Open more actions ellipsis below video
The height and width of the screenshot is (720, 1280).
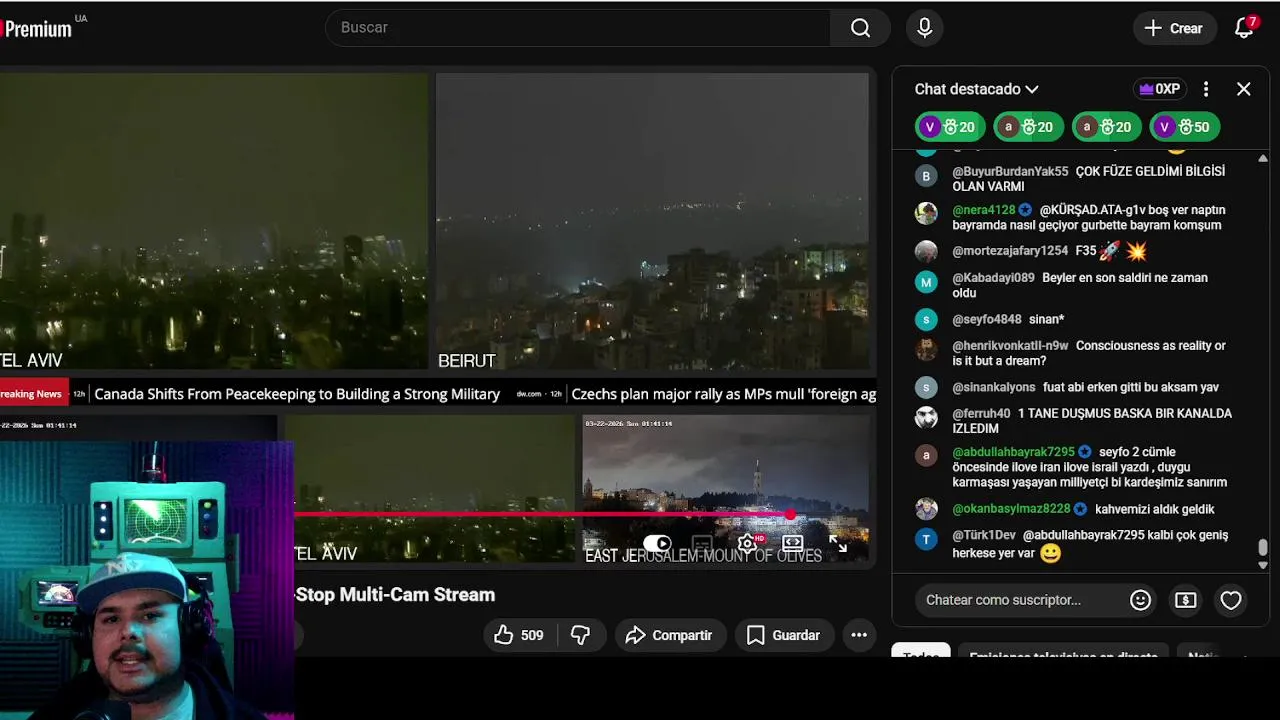859,635
